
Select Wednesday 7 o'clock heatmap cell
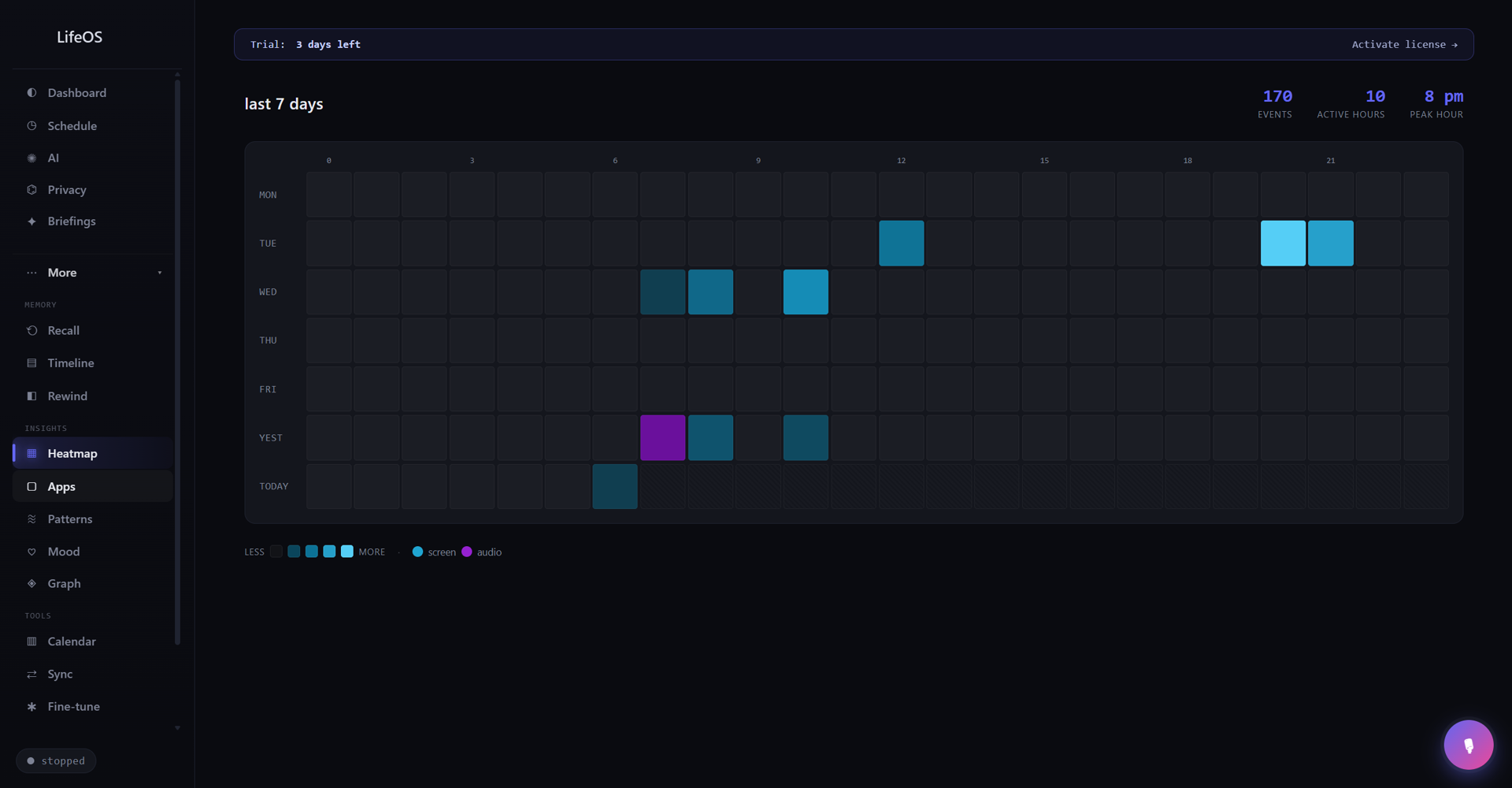point(662,292)
